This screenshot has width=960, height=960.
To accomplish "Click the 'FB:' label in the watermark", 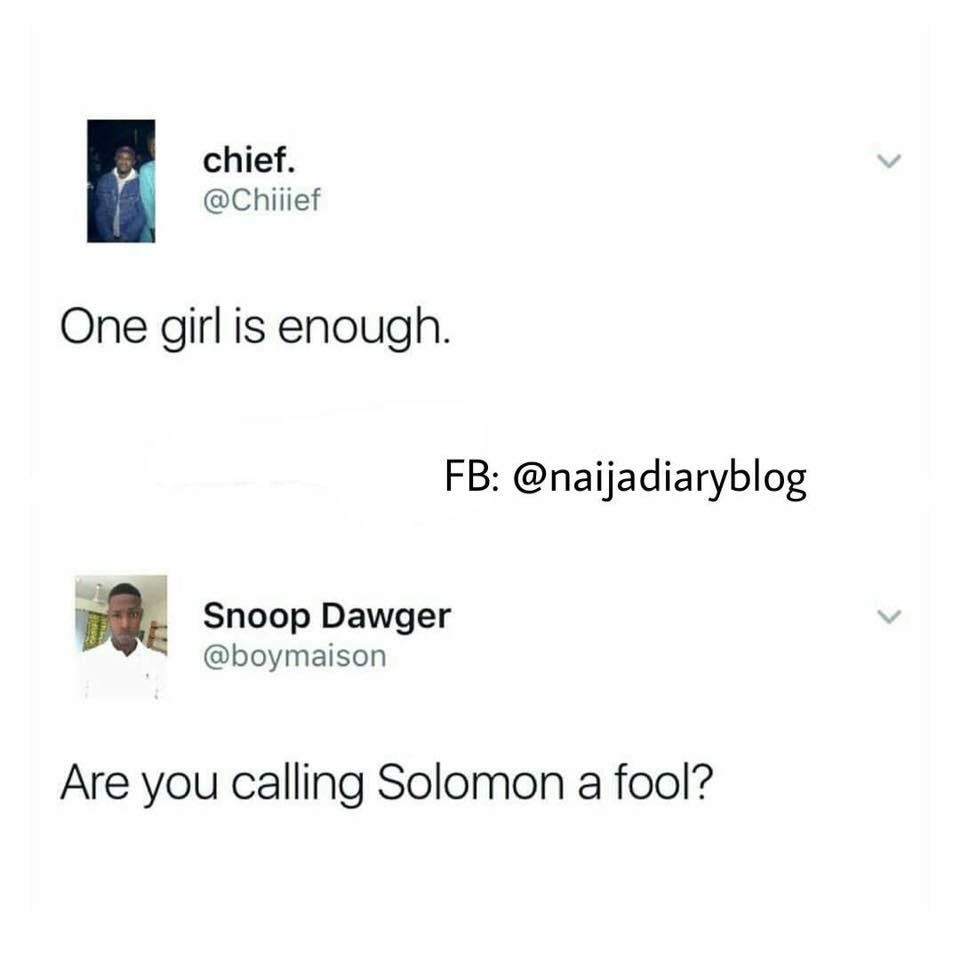I will 471,476.
